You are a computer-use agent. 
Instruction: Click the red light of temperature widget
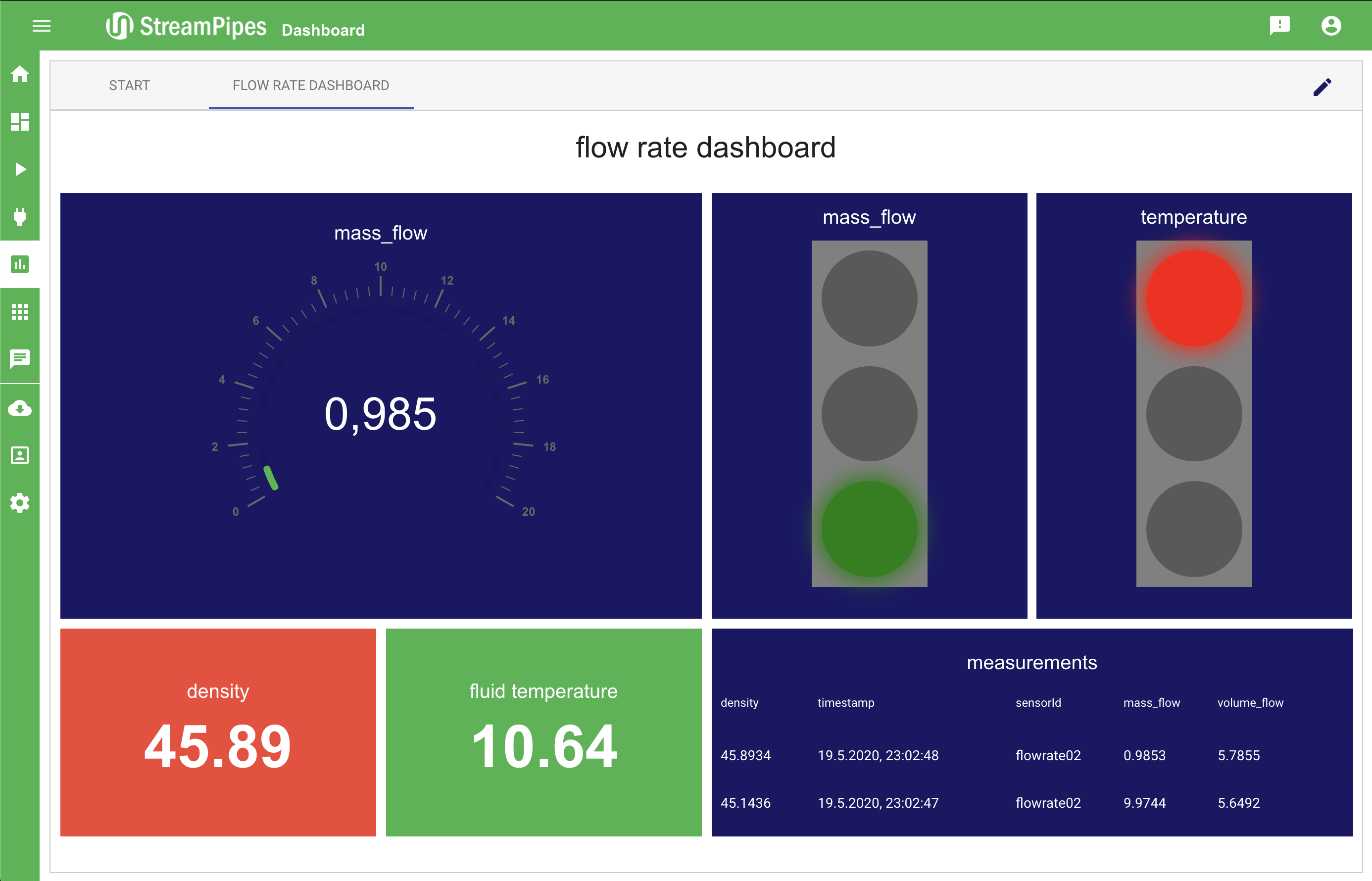(x=1193, y=298)
